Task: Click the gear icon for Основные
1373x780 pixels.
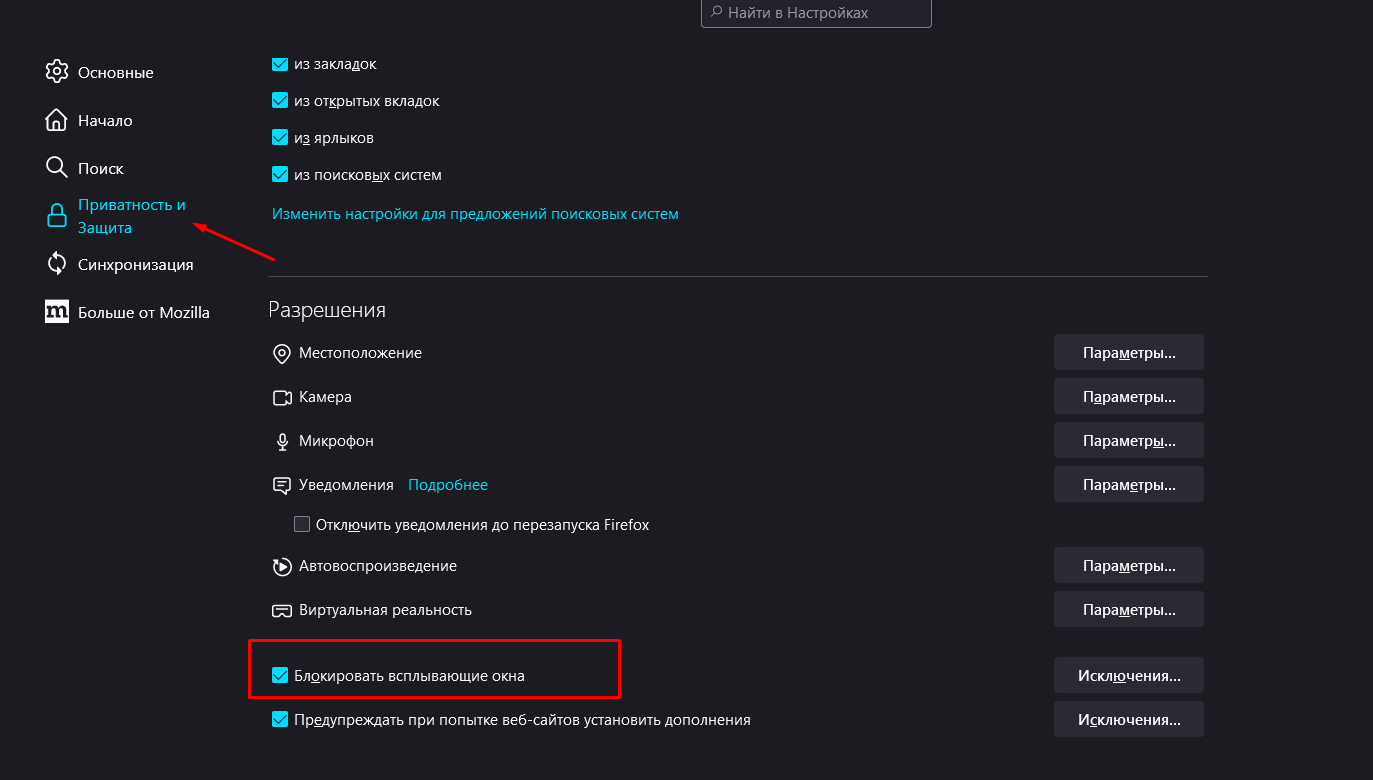Action: point(57,72)
